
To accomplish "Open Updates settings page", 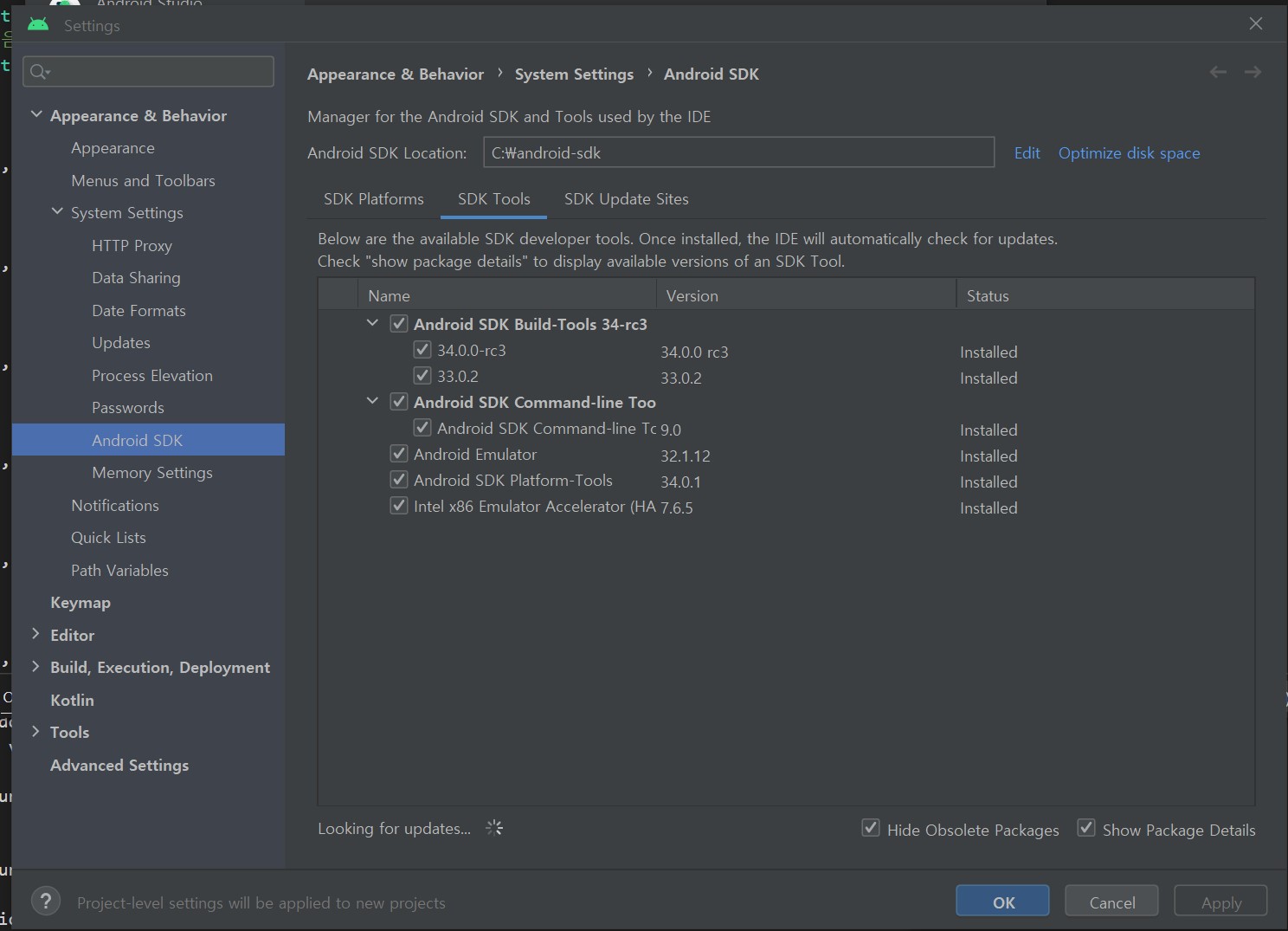I will 121,343.
